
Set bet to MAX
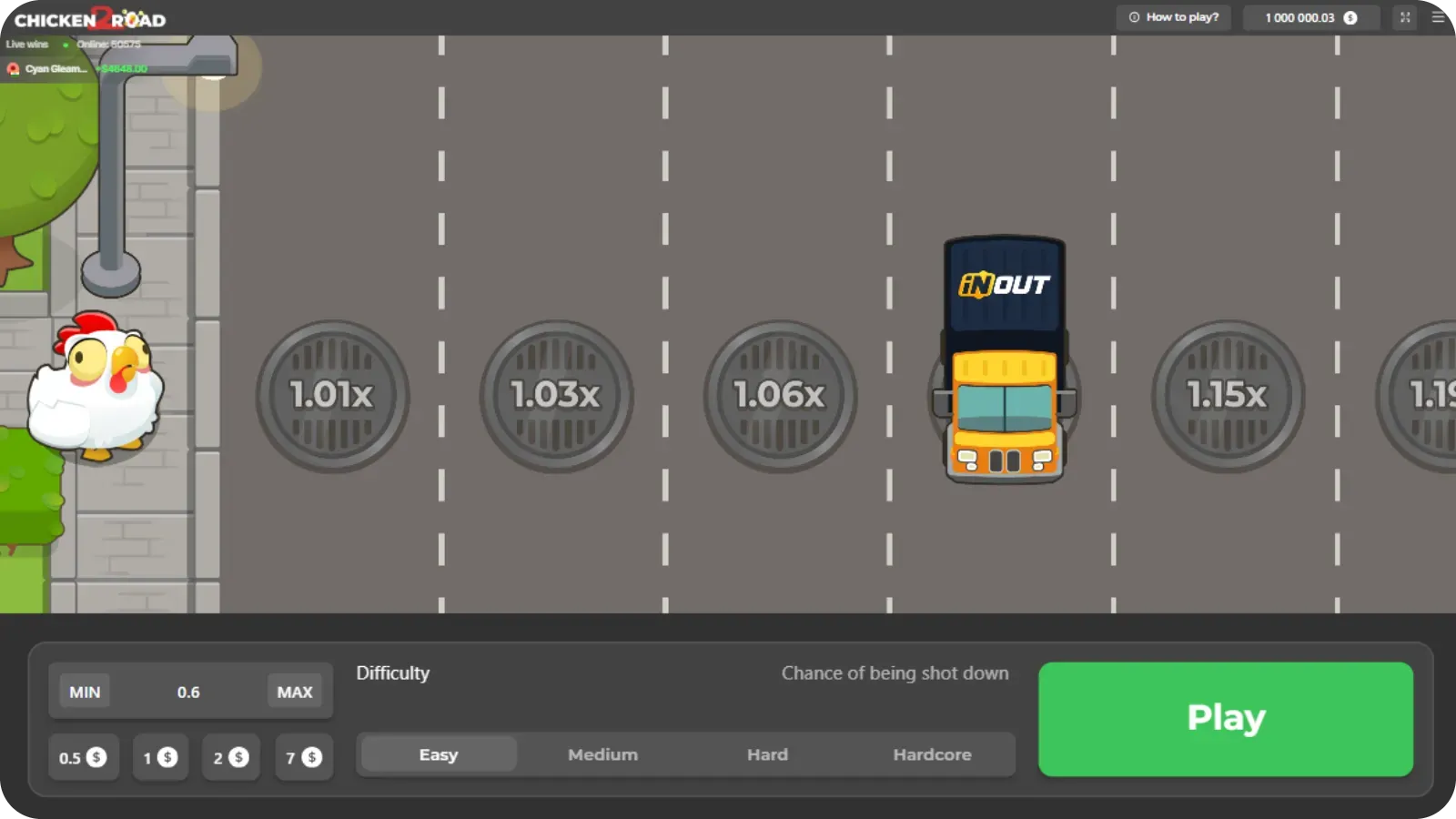point(295,693)
